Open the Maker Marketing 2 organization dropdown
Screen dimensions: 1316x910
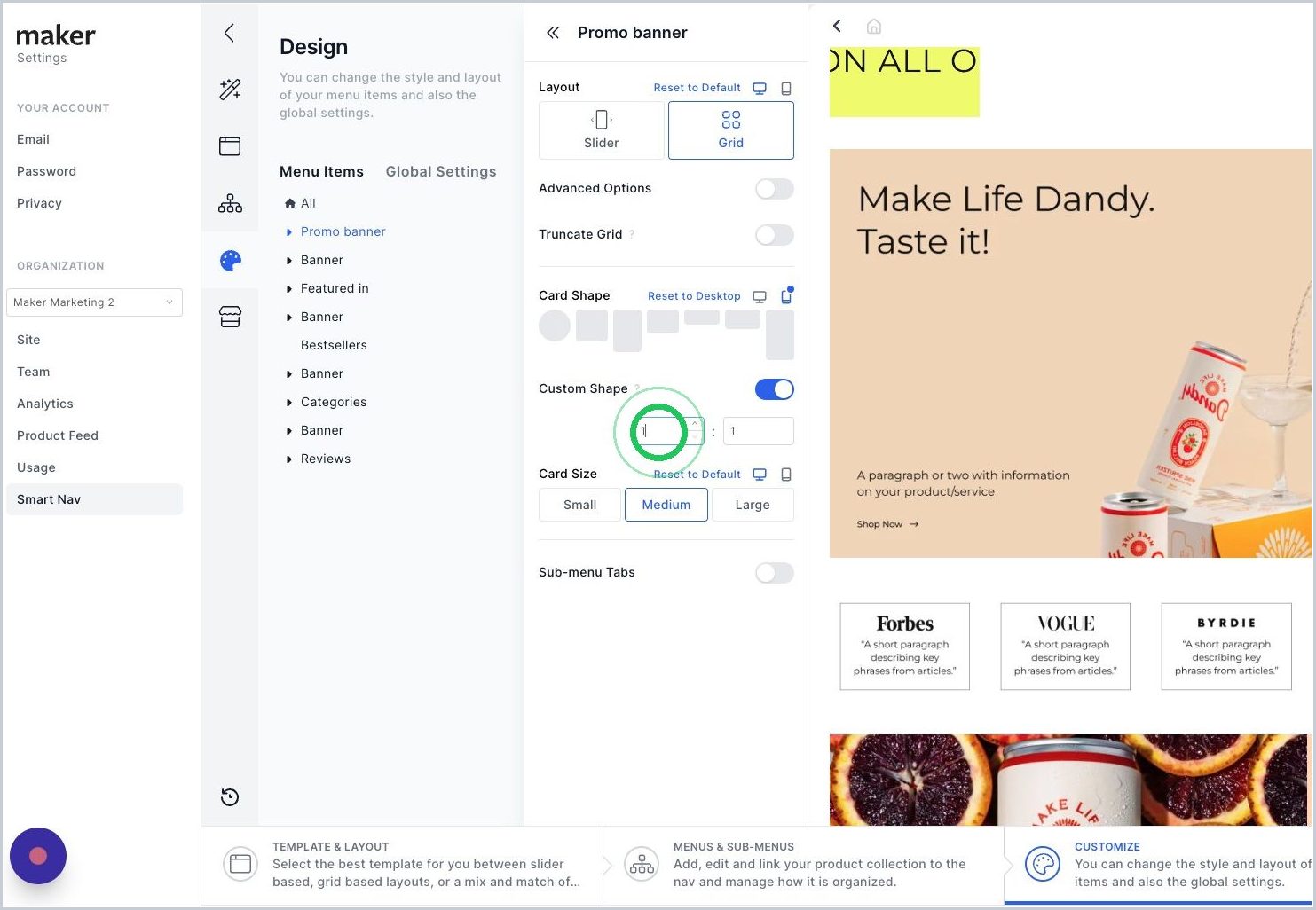click(x=94, y=302)
